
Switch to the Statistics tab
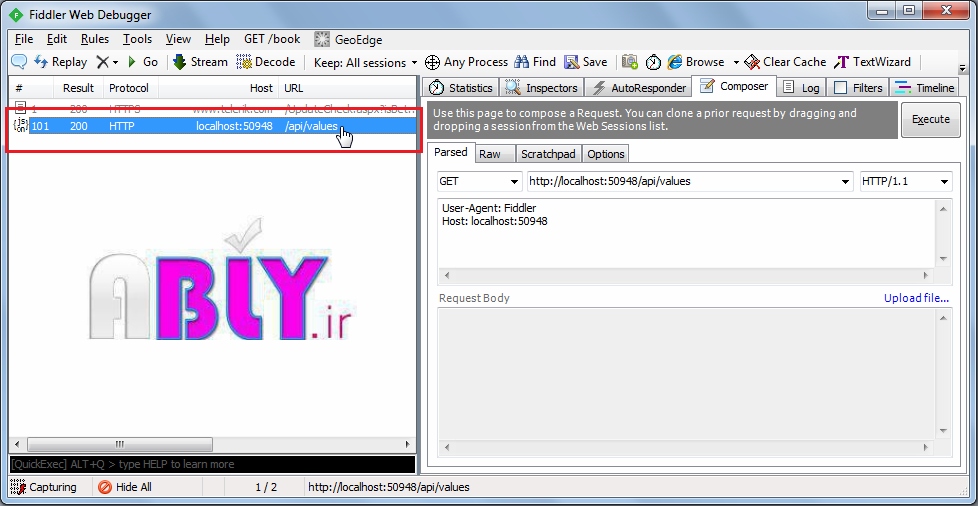tap(460, 87)
